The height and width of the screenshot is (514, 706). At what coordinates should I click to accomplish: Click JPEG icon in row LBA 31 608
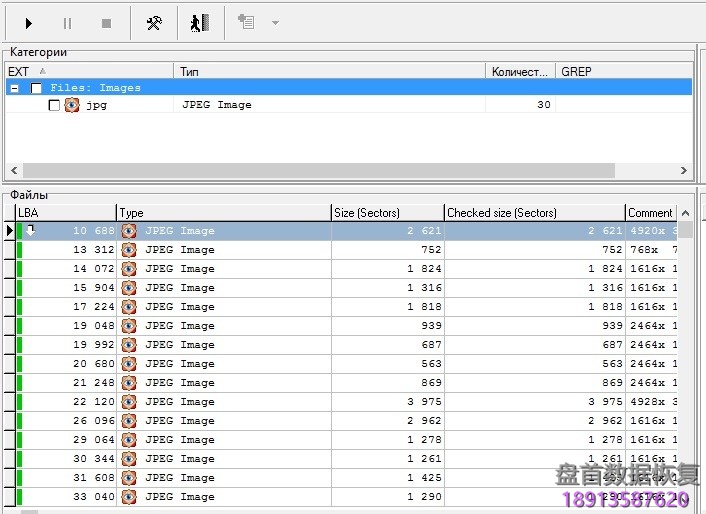click(x=129, y=478)
